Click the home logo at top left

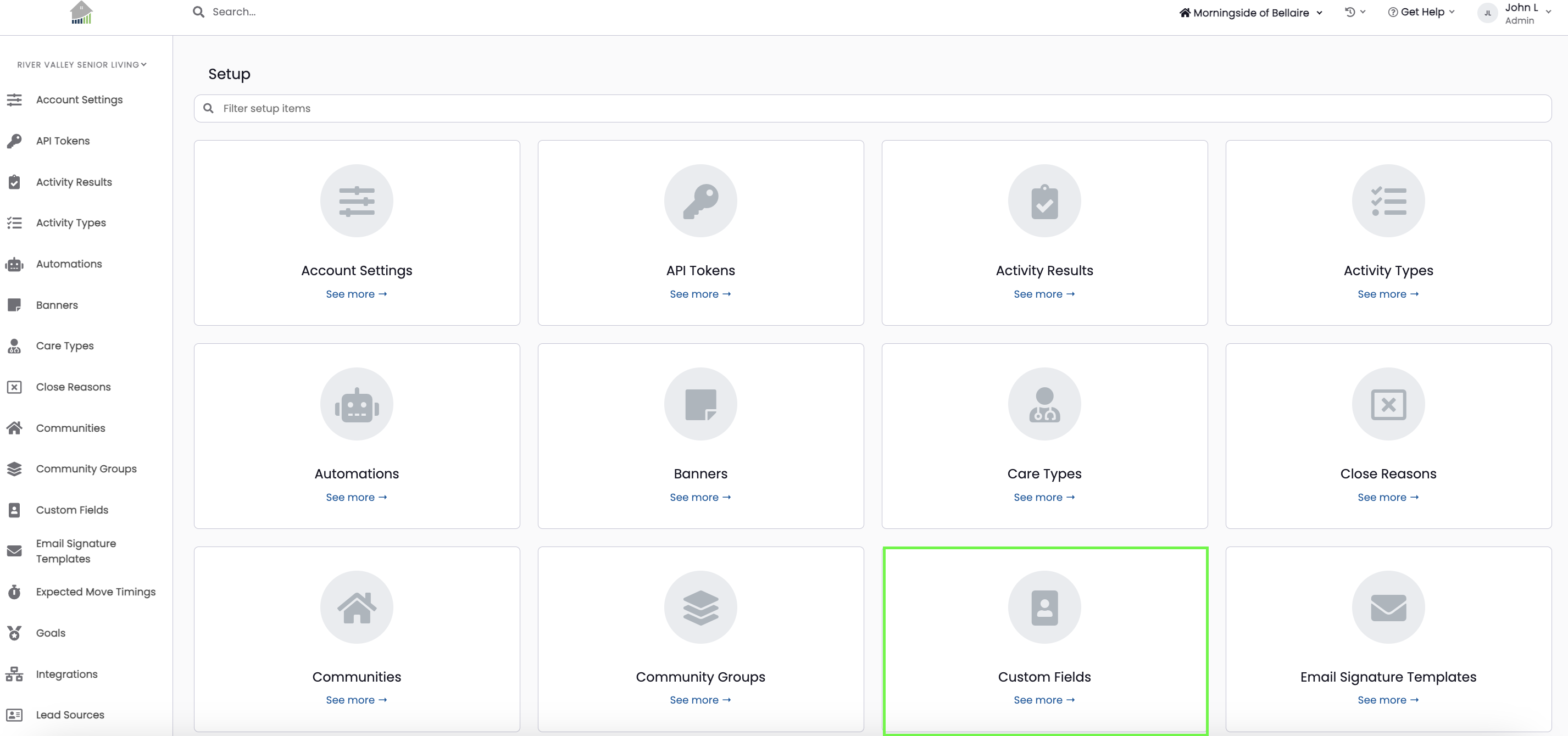tap(81, 13)
